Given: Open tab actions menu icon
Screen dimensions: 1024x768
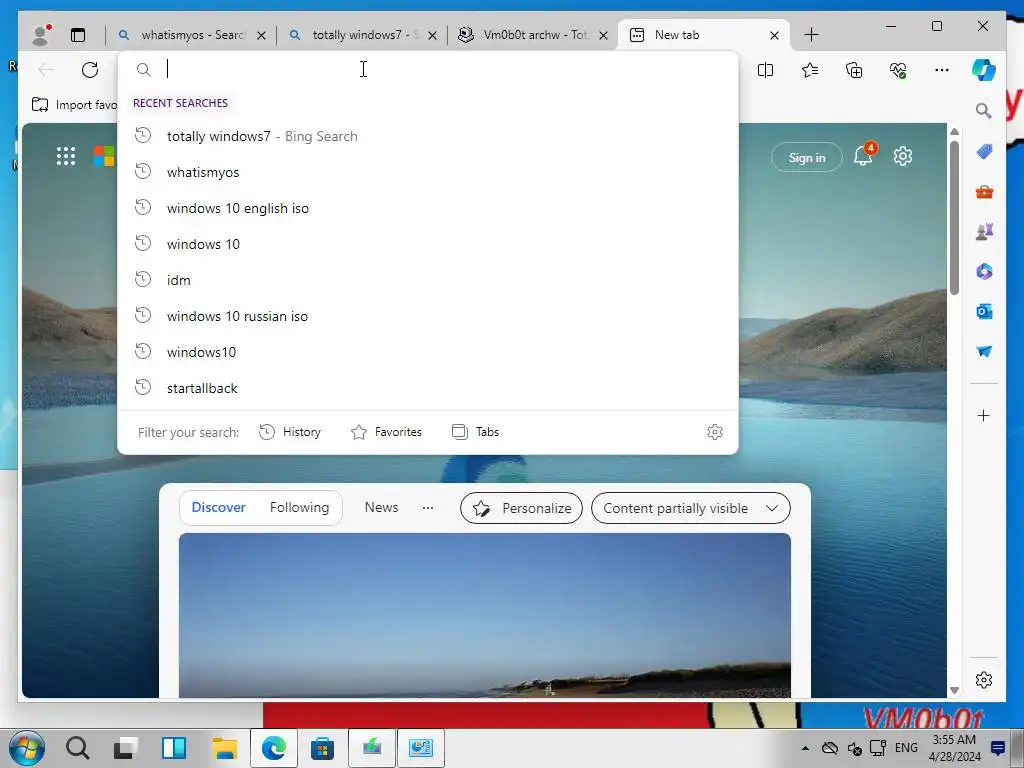Looking at the screenshot, I should click(x=78, y=35).
